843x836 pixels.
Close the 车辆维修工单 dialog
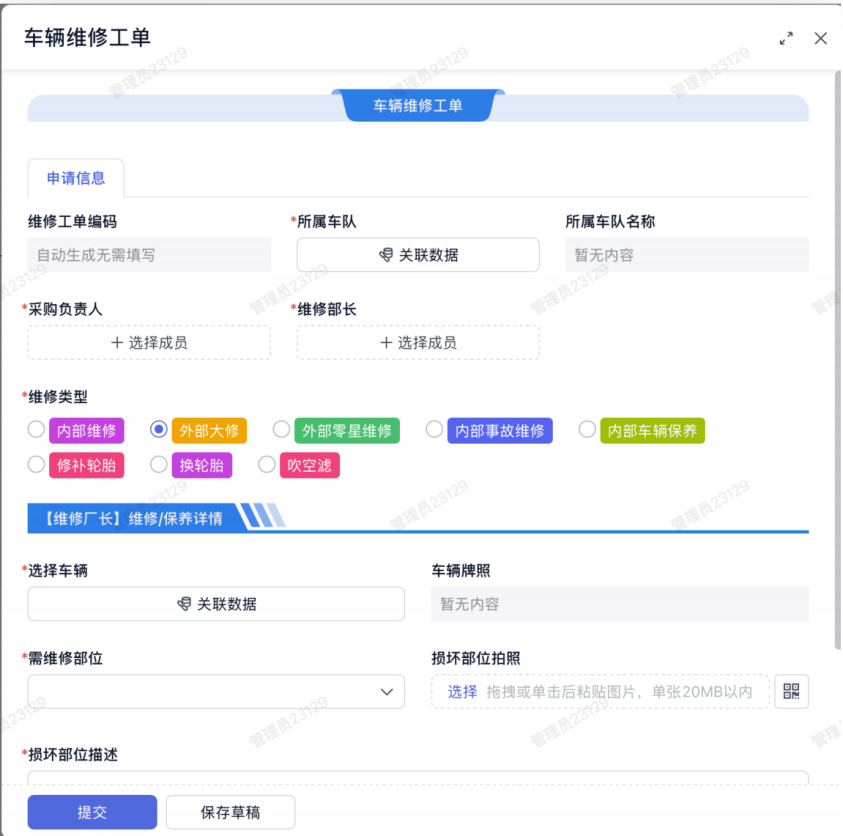[x=820, y=39]
